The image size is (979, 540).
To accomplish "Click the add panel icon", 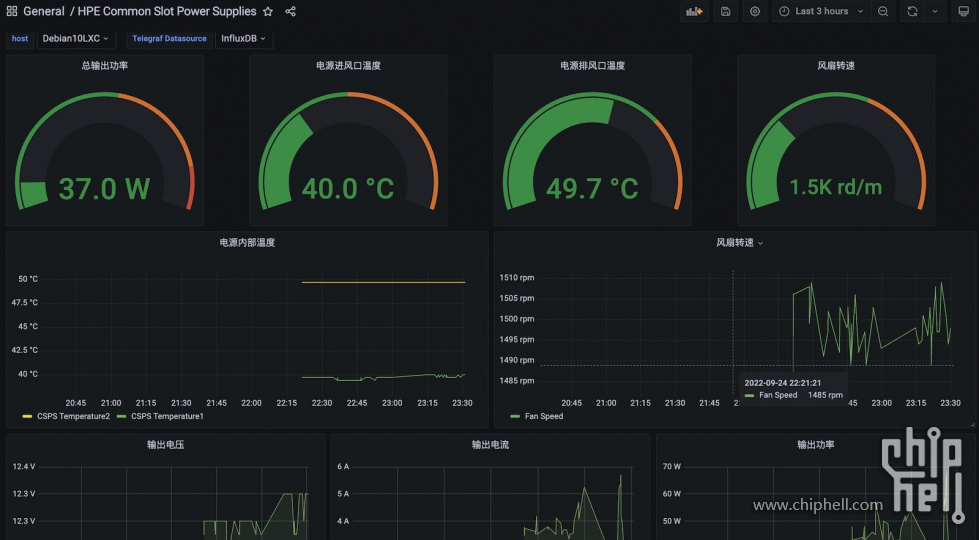I will click(x=694, y=11).
